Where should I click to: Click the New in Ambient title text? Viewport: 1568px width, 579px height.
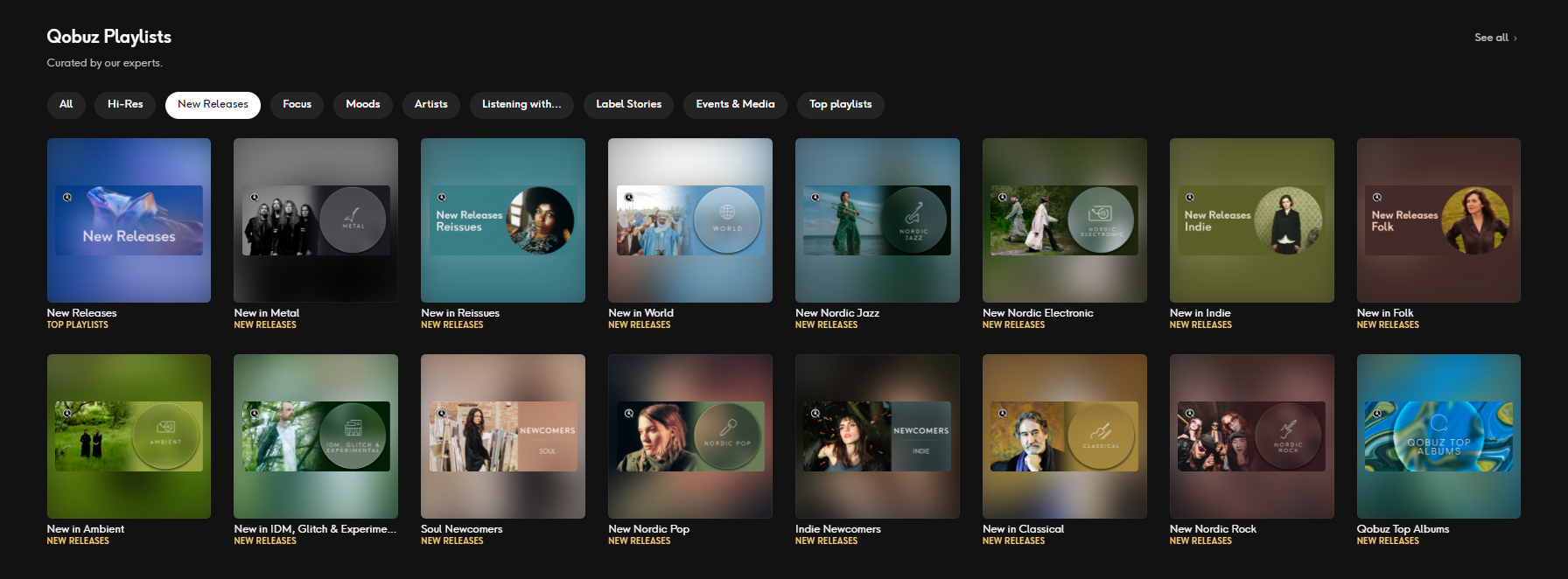86,529
